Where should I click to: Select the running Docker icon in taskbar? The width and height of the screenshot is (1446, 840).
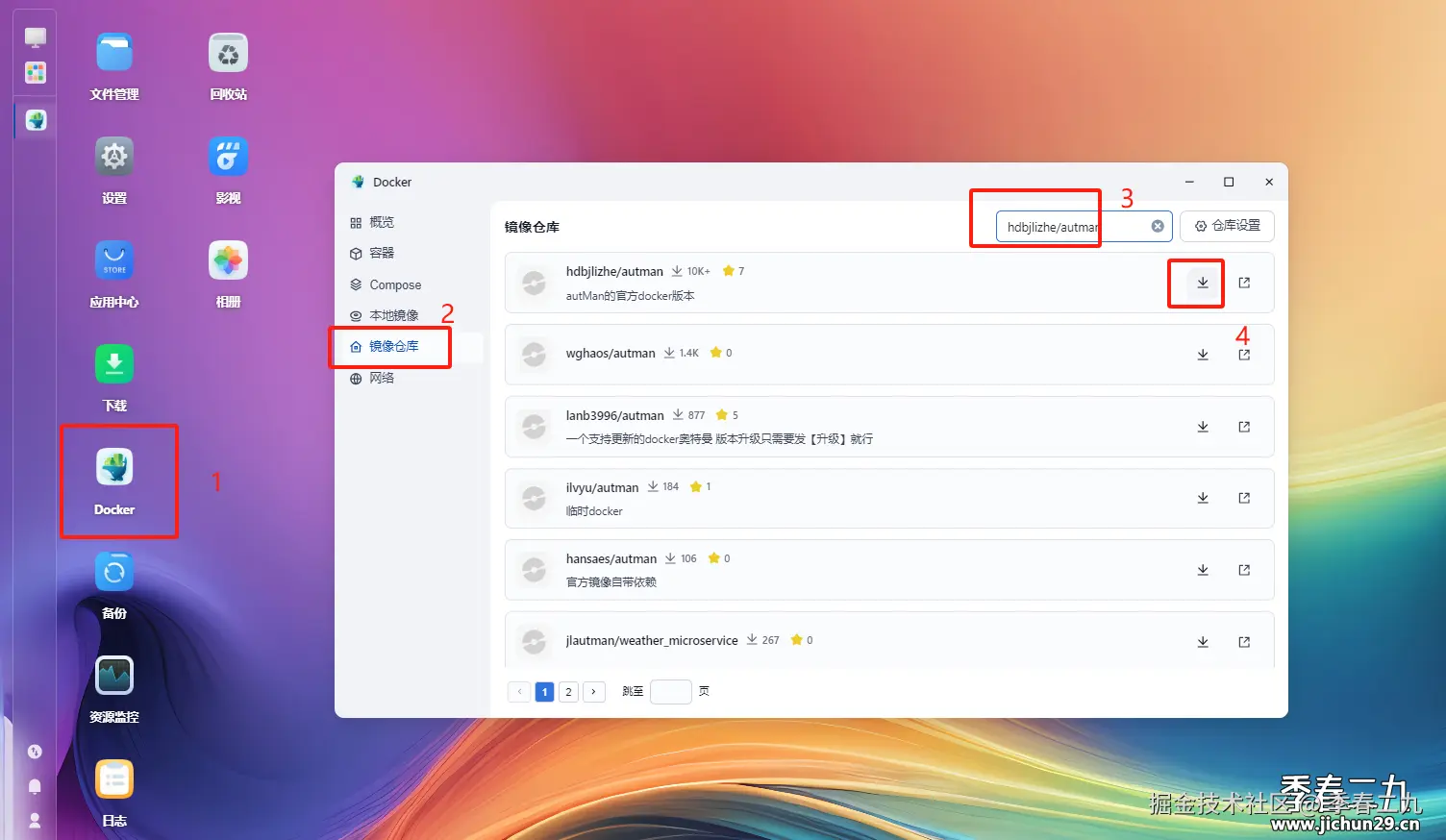36,120
